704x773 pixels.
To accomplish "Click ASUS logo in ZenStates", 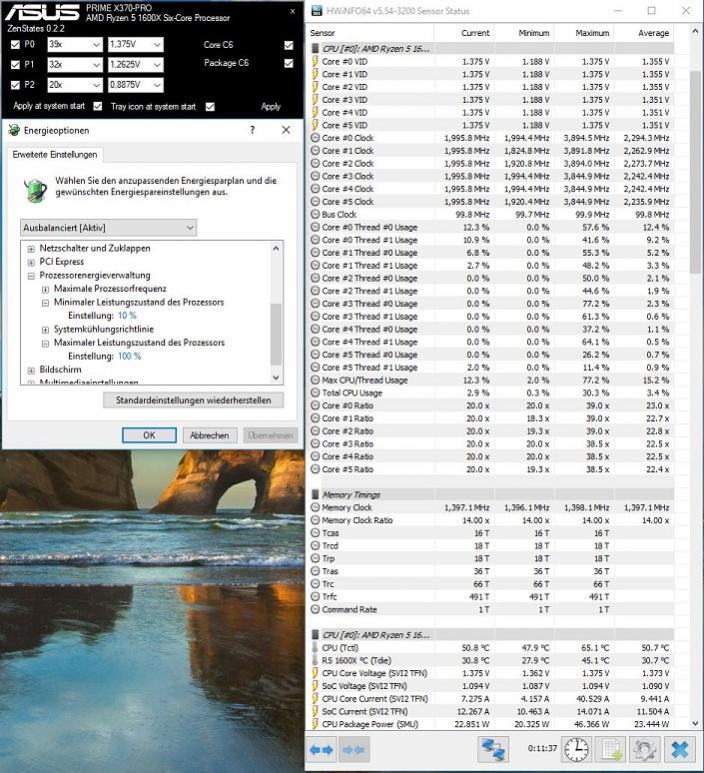I will [42, 12].
